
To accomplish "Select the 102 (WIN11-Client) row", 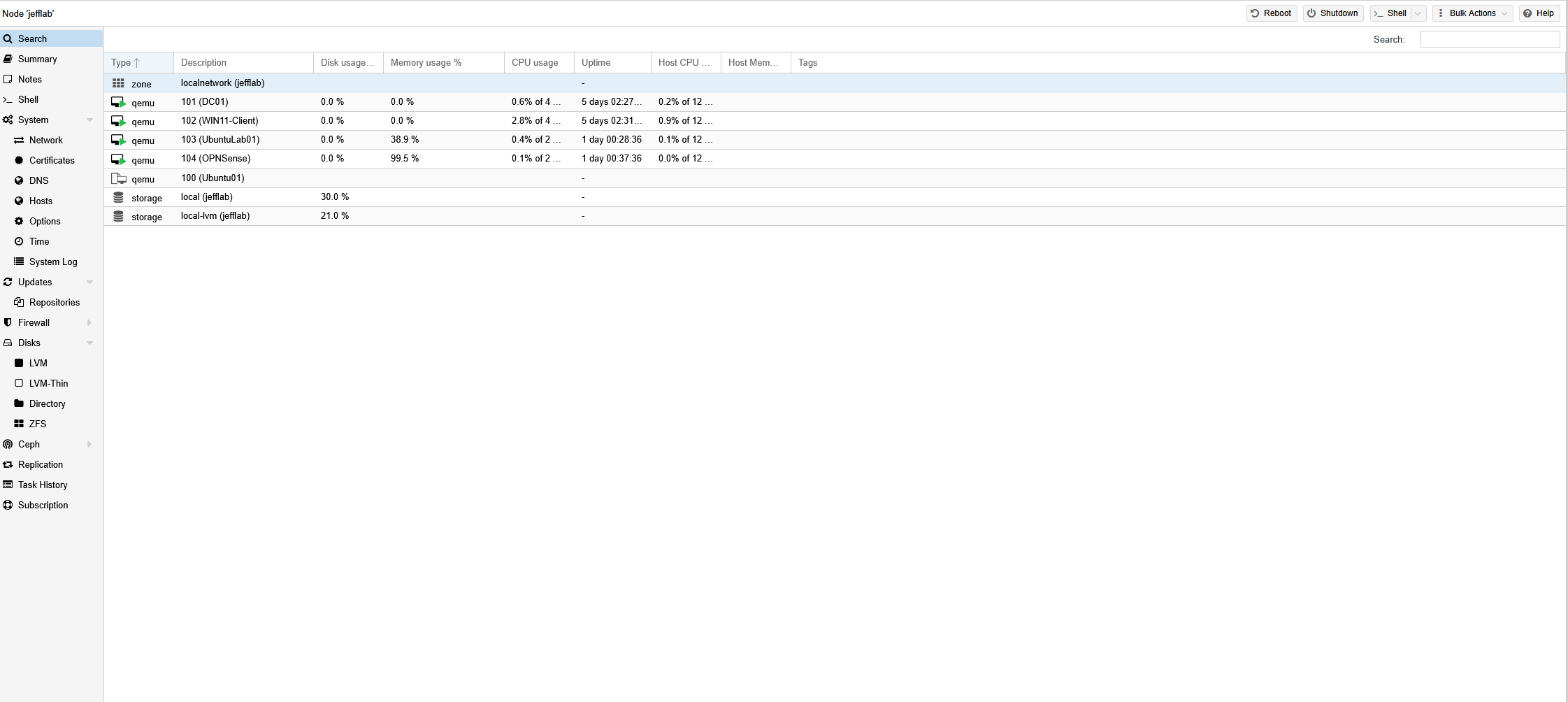I will tap(835, 121).
